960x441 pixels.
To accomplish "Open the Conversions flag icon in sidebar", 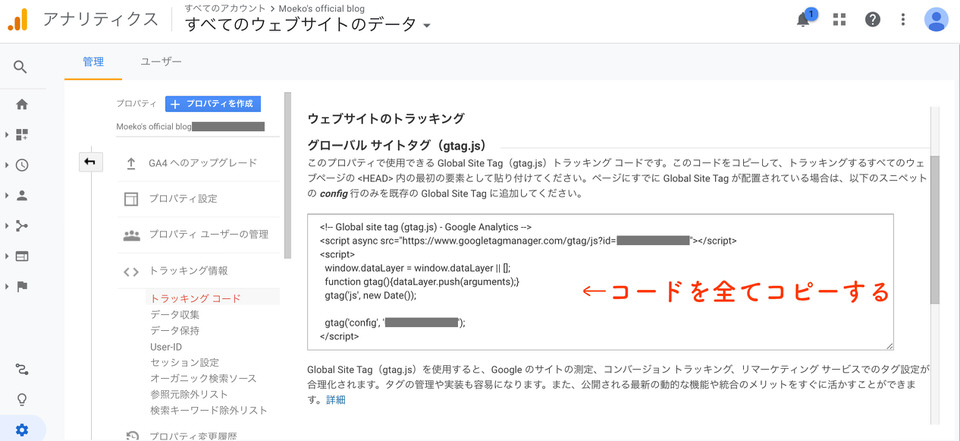I will (x=22, y=287).
